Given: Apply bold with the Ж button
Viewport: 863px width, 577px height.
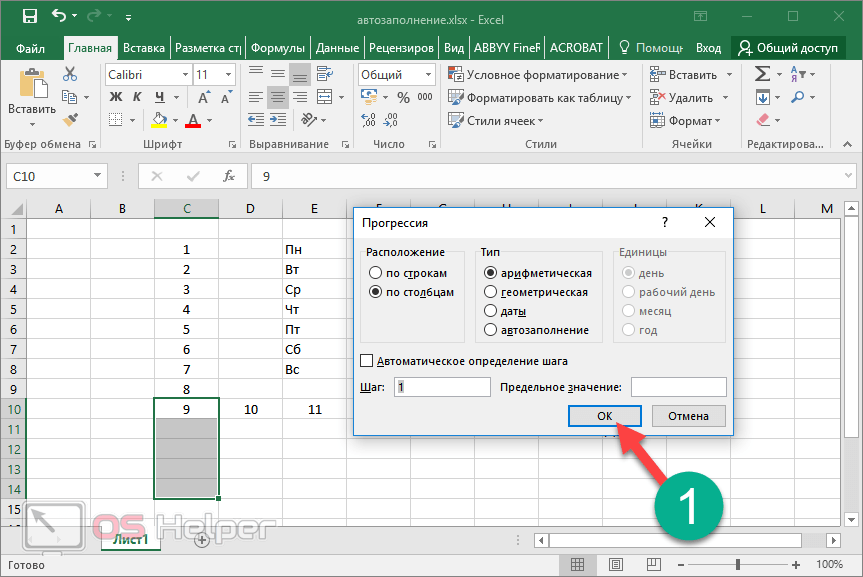Looking at the screenshot, I should click(x=114, y=97).
